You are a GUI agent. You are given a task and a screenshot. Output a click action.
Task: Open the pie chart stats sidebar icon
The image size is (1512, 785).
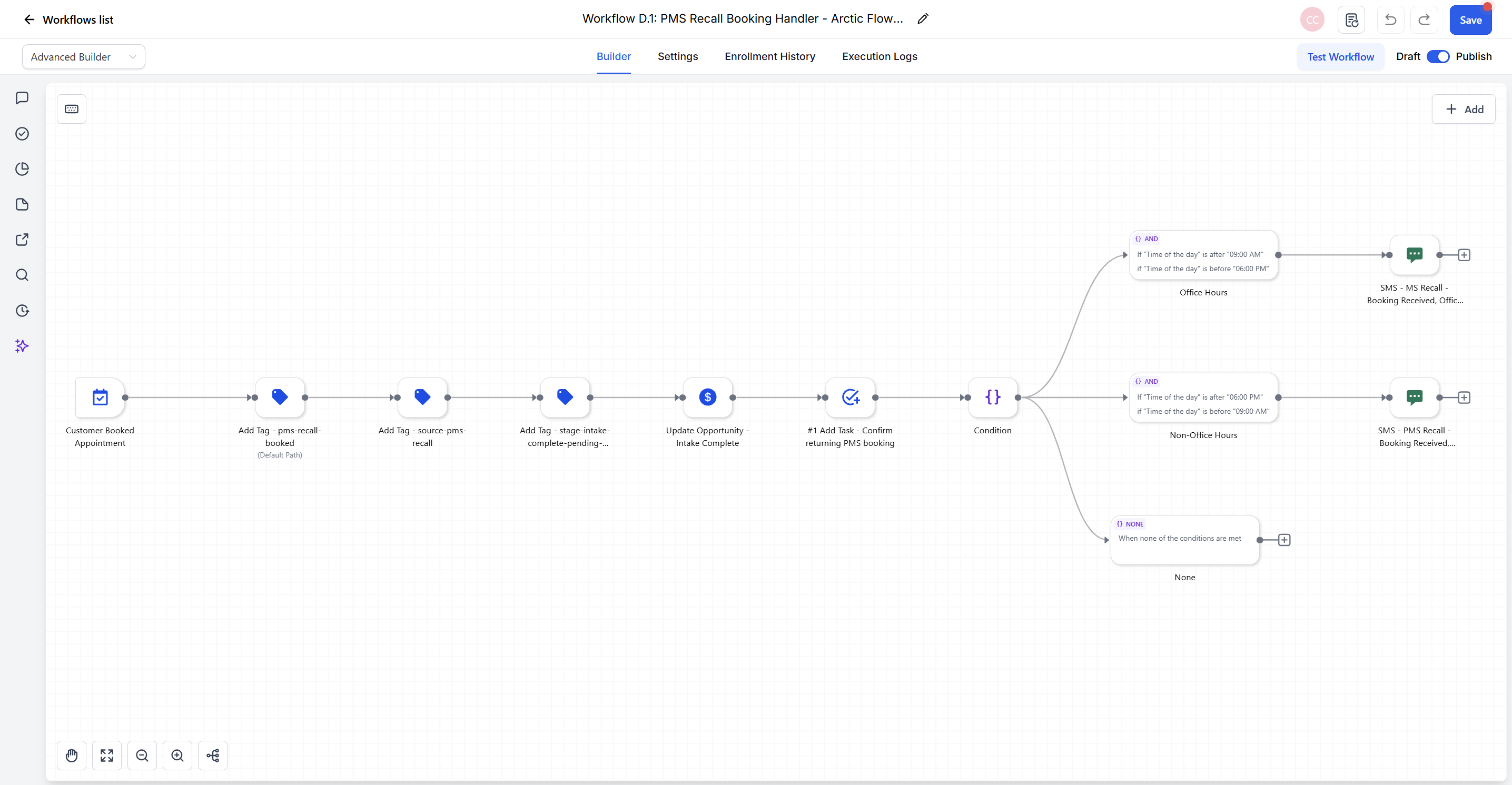22,169
